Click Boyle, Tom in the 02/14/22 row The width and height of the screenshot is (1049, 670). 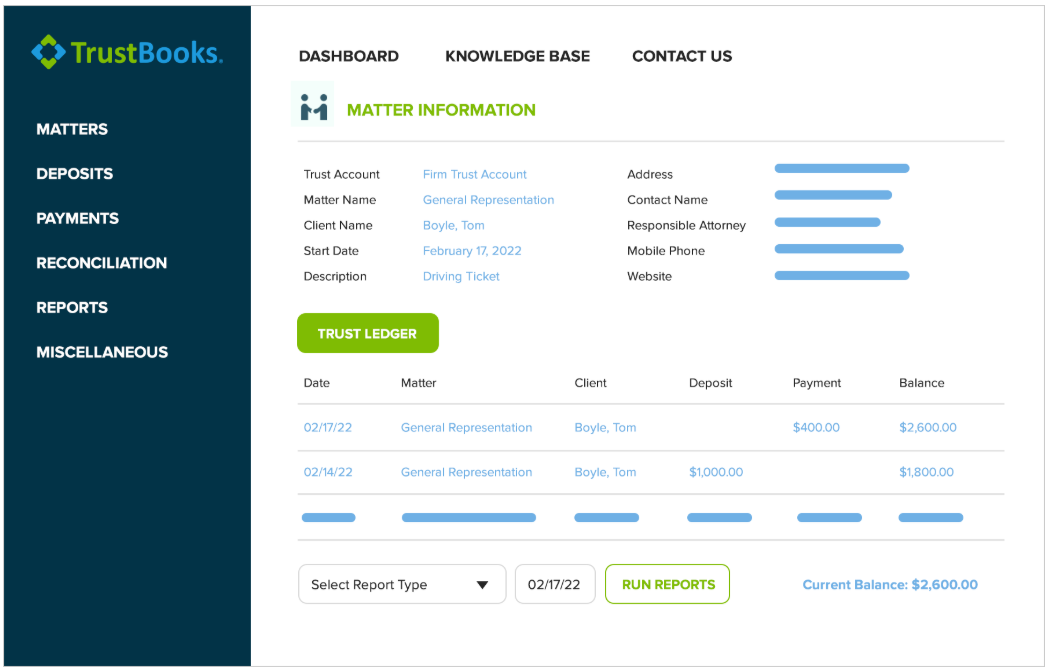605,472
